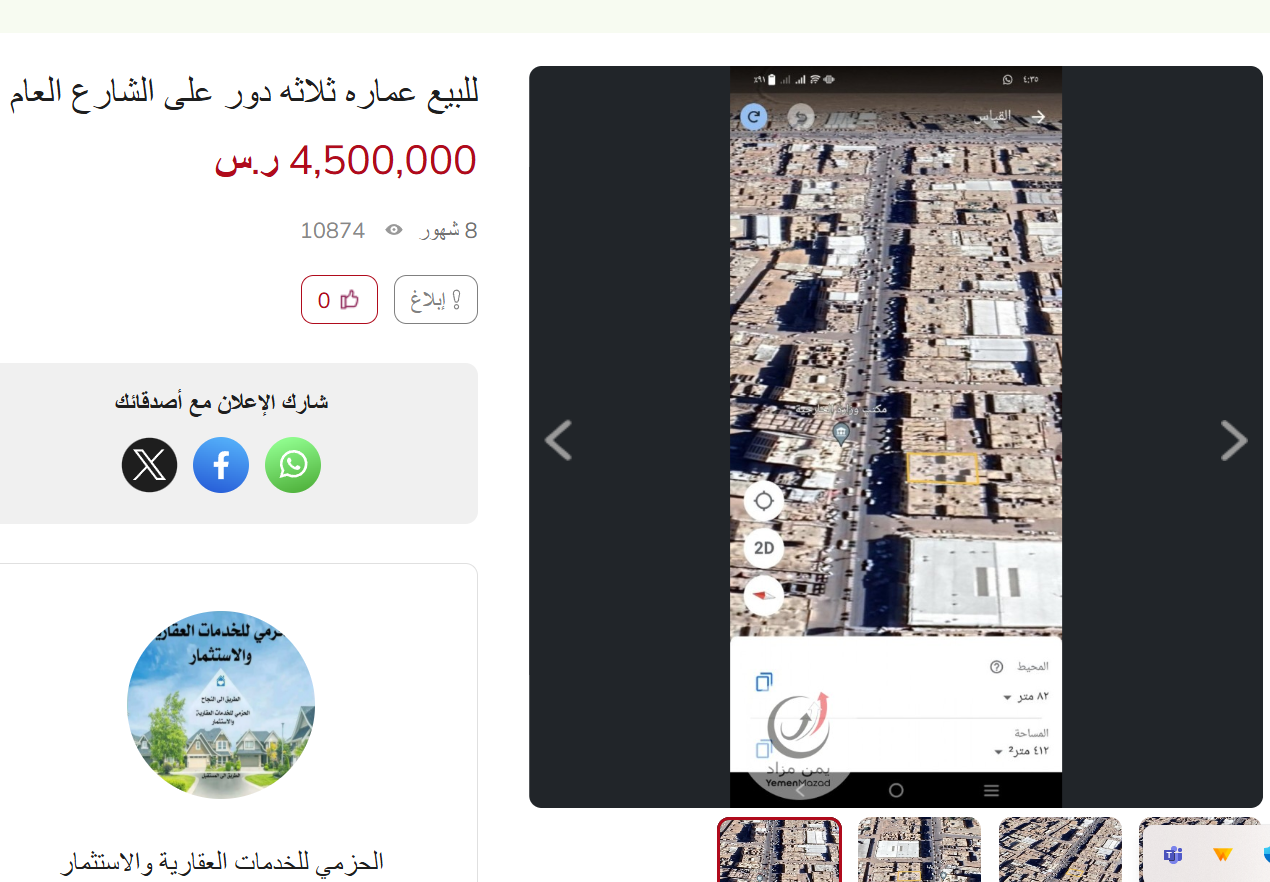Like the listing with thumbs-up button
1270x882 pixels.
click(339, 300)
